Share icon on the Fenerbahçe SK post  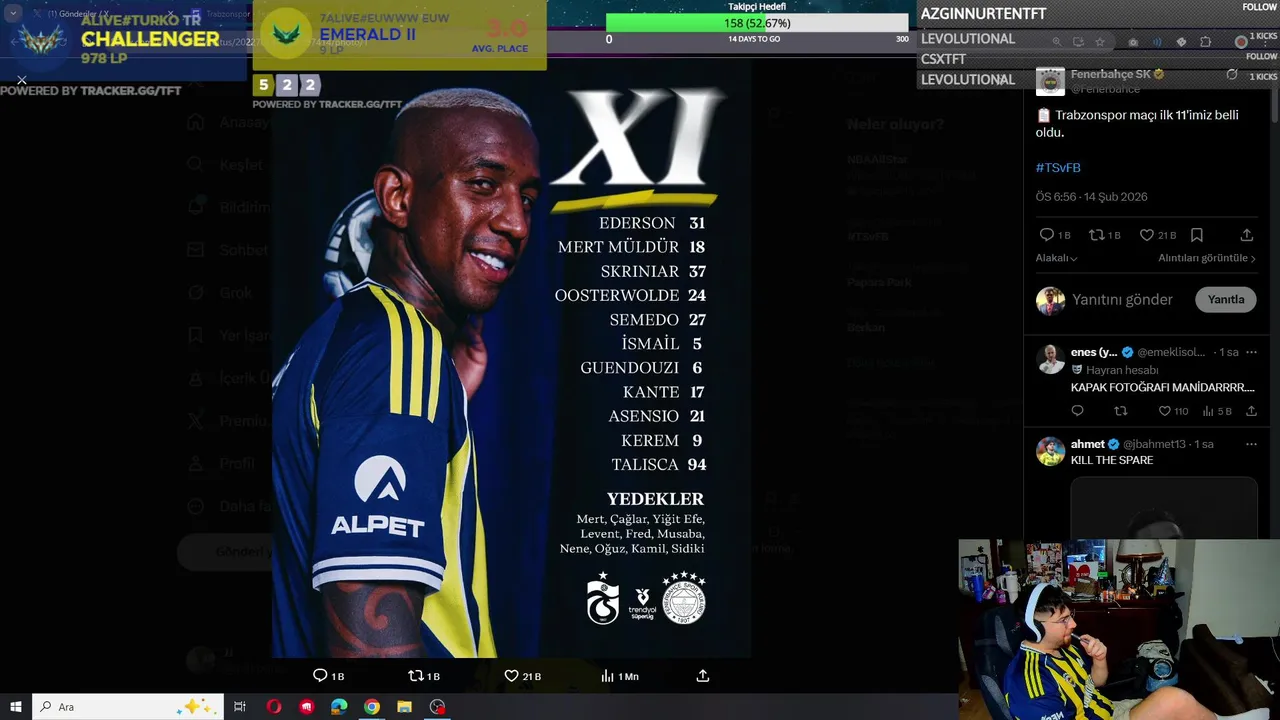tap(1247, 235)
